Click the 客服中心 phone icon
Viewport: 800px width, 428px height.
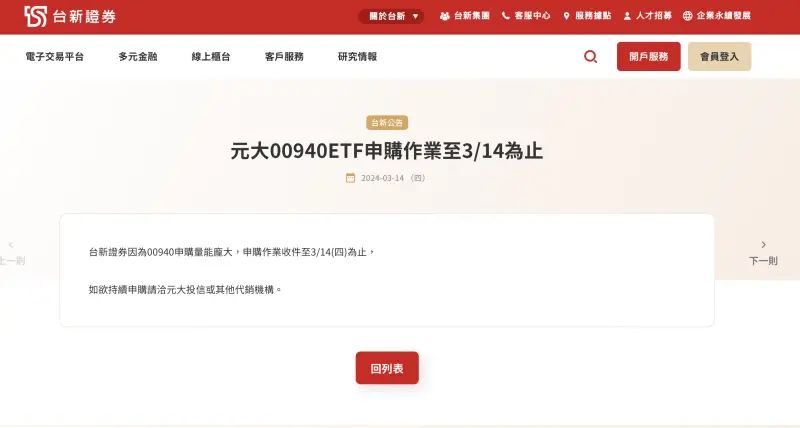[x=506, y=16]
